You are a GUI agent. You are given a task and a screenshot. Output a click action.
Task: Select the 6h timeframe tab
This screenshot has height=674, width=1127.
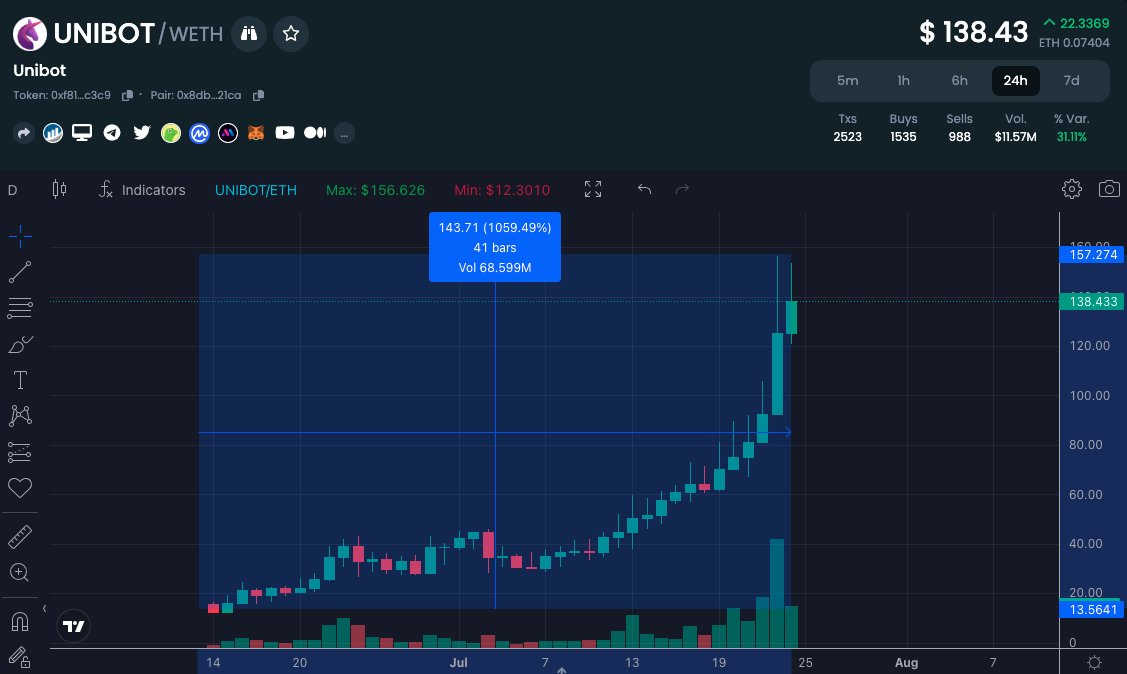[x=960, y=80]
